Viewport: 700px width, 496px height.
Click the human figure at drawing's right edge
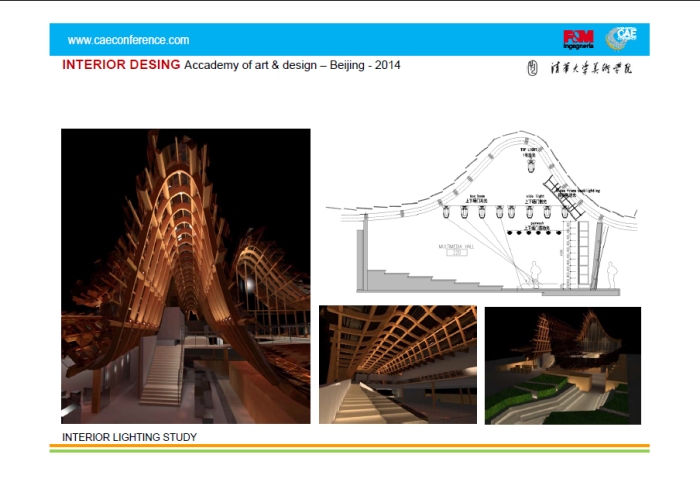(611, 274)
